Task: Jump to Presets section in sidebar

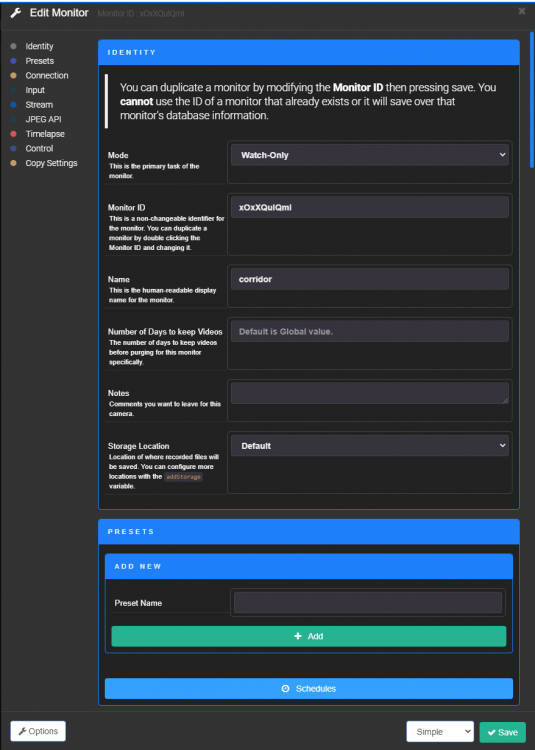Action: [40, 61]
